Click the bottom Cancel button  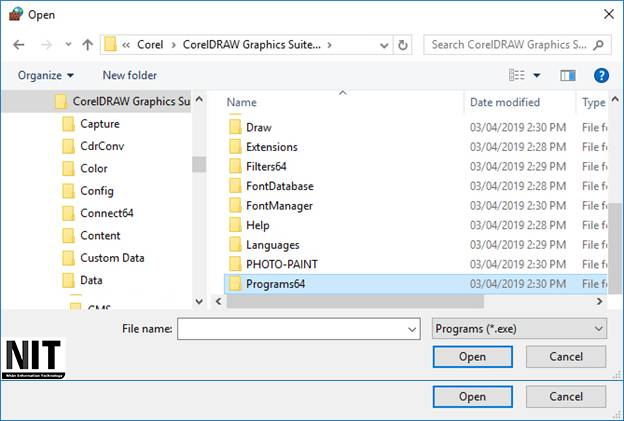(566, 397)
